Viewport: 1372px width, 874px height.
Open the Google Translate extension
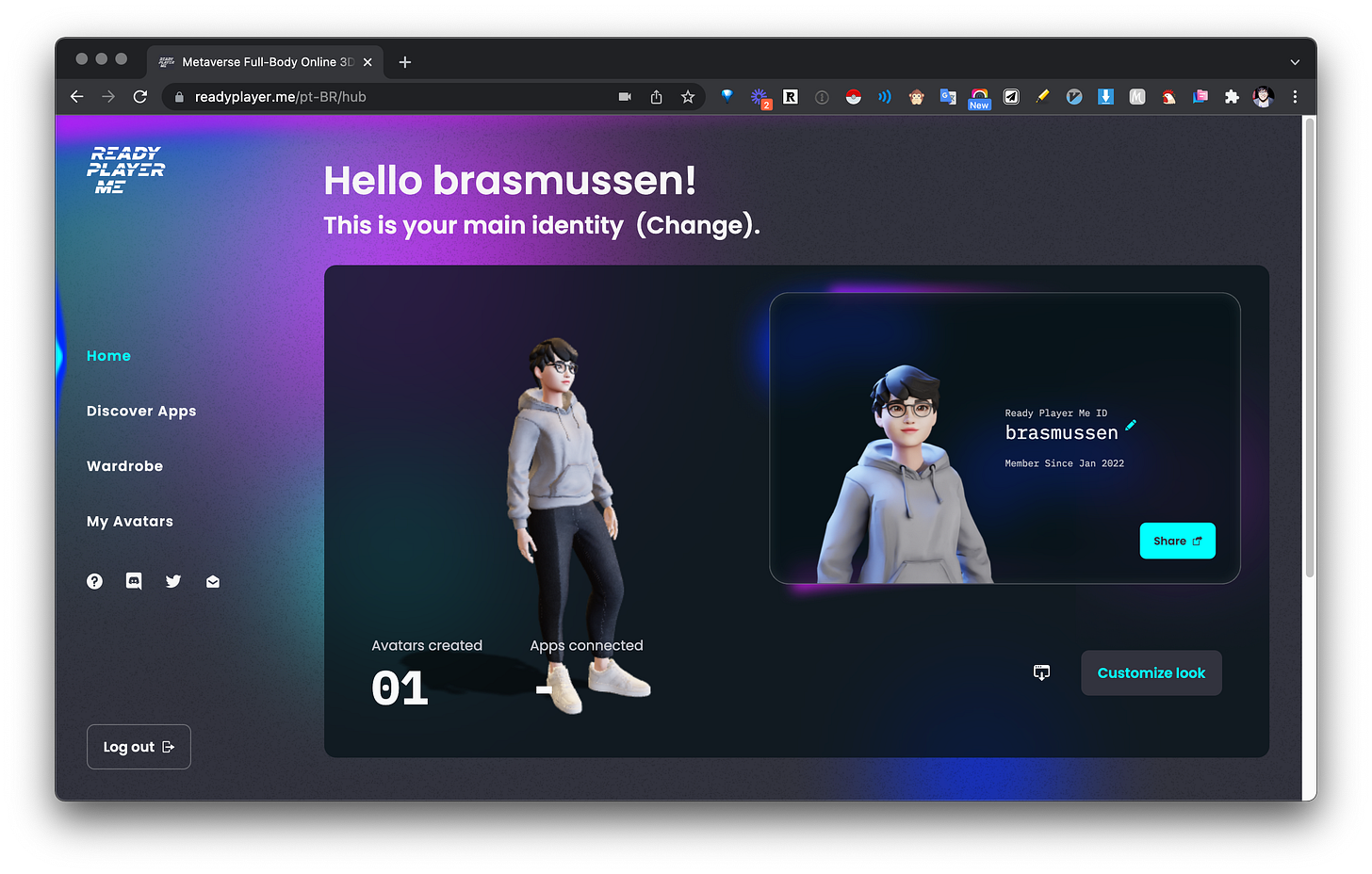coord(948,97)
